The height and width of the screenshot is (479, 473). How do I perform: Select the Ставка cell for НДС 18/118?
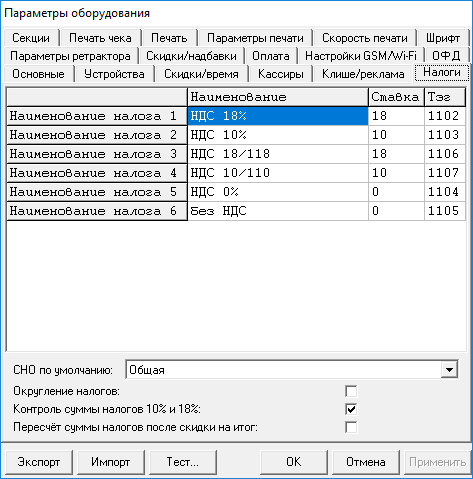point(396,154)
